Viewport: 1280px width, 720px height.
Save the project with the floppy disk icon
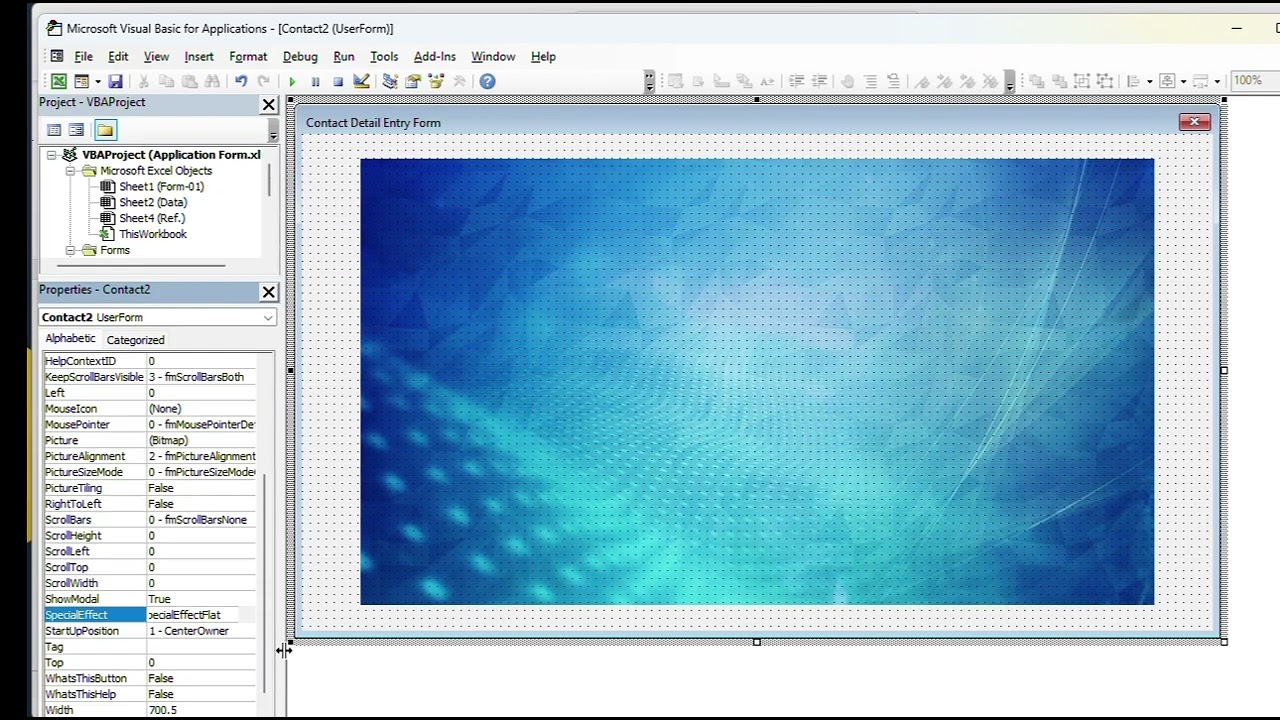116,82
